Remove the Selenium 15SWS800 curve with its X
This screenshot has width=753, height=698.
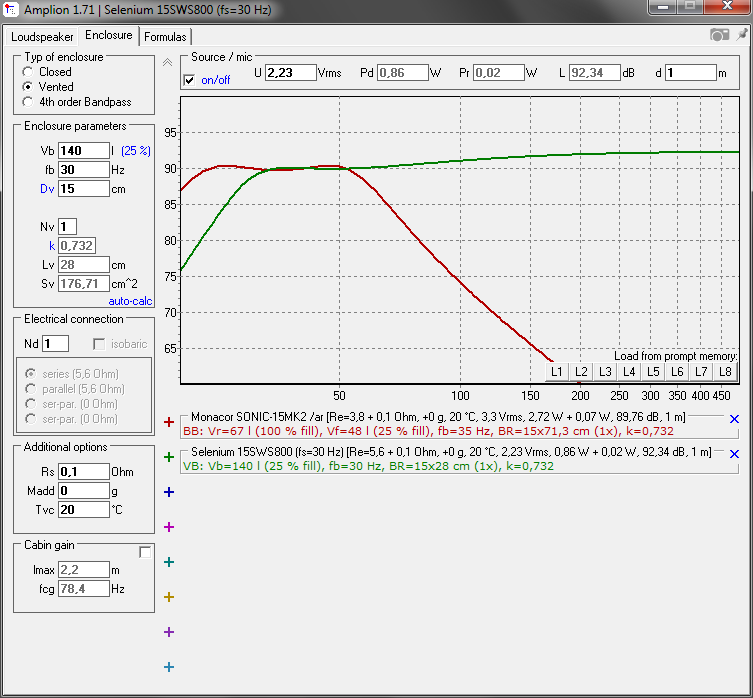pos(734,454)
